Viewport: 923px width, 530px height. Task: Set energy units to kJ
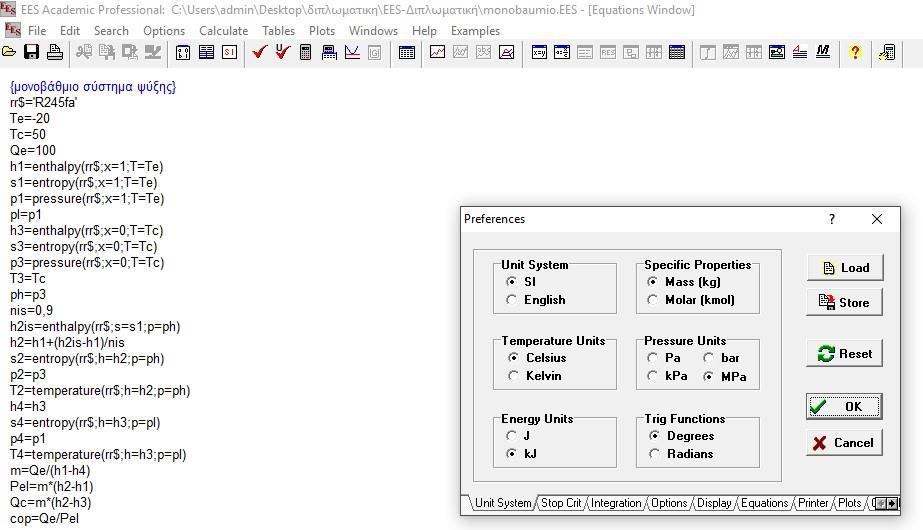tap(521, 453)
